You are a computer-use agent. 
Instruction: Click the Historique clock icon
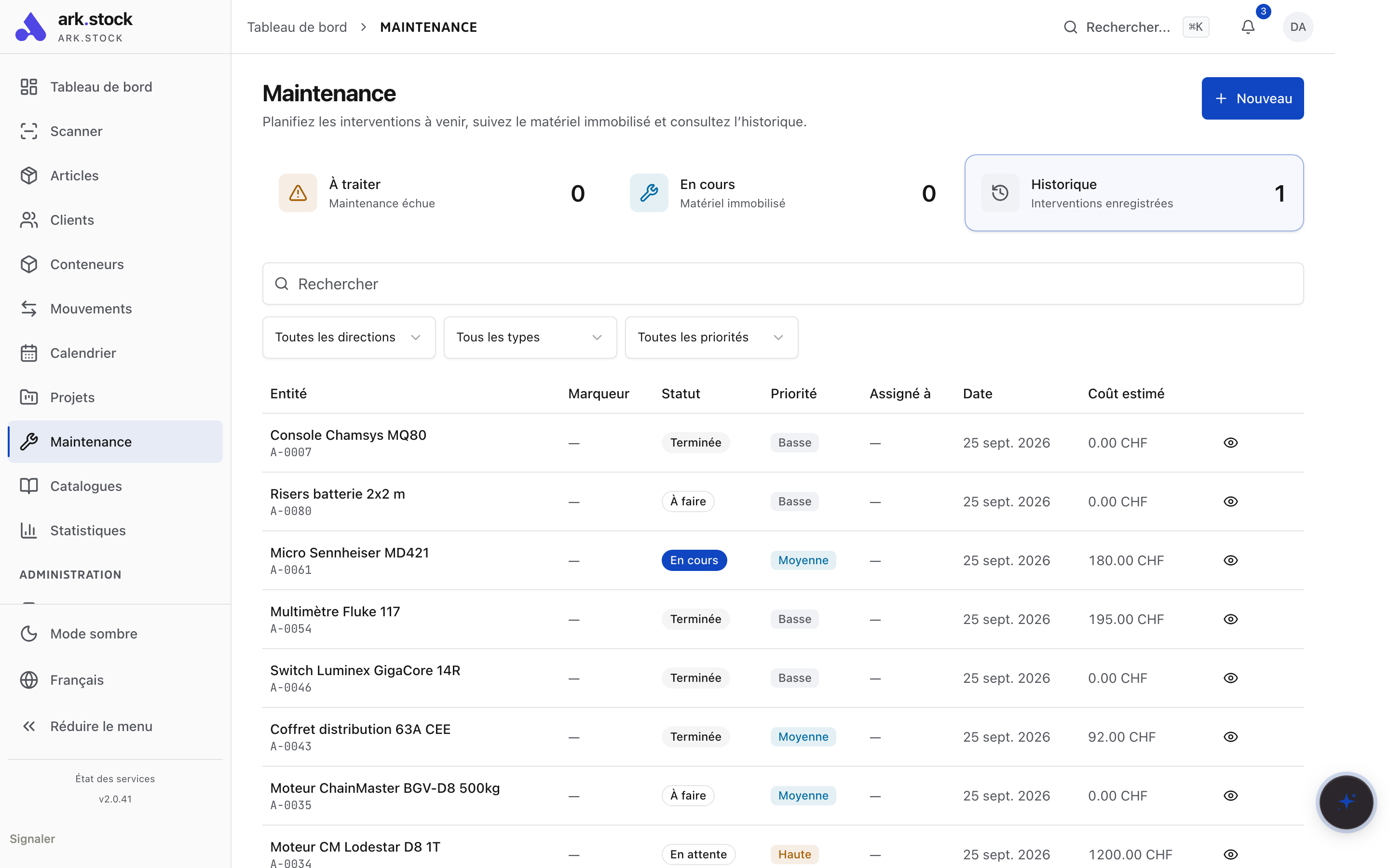(x=1000, y=193)
